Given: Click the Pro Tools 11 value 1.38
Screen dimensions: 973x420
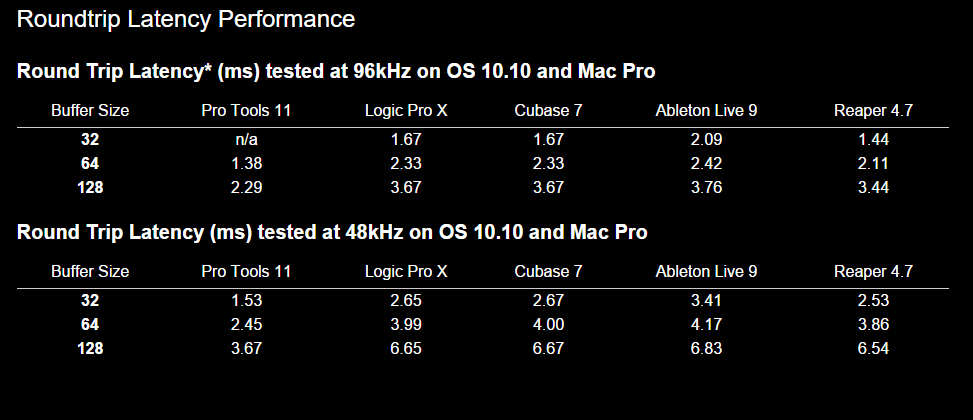Looking at the screenshot, I should [x=246, y=163].
